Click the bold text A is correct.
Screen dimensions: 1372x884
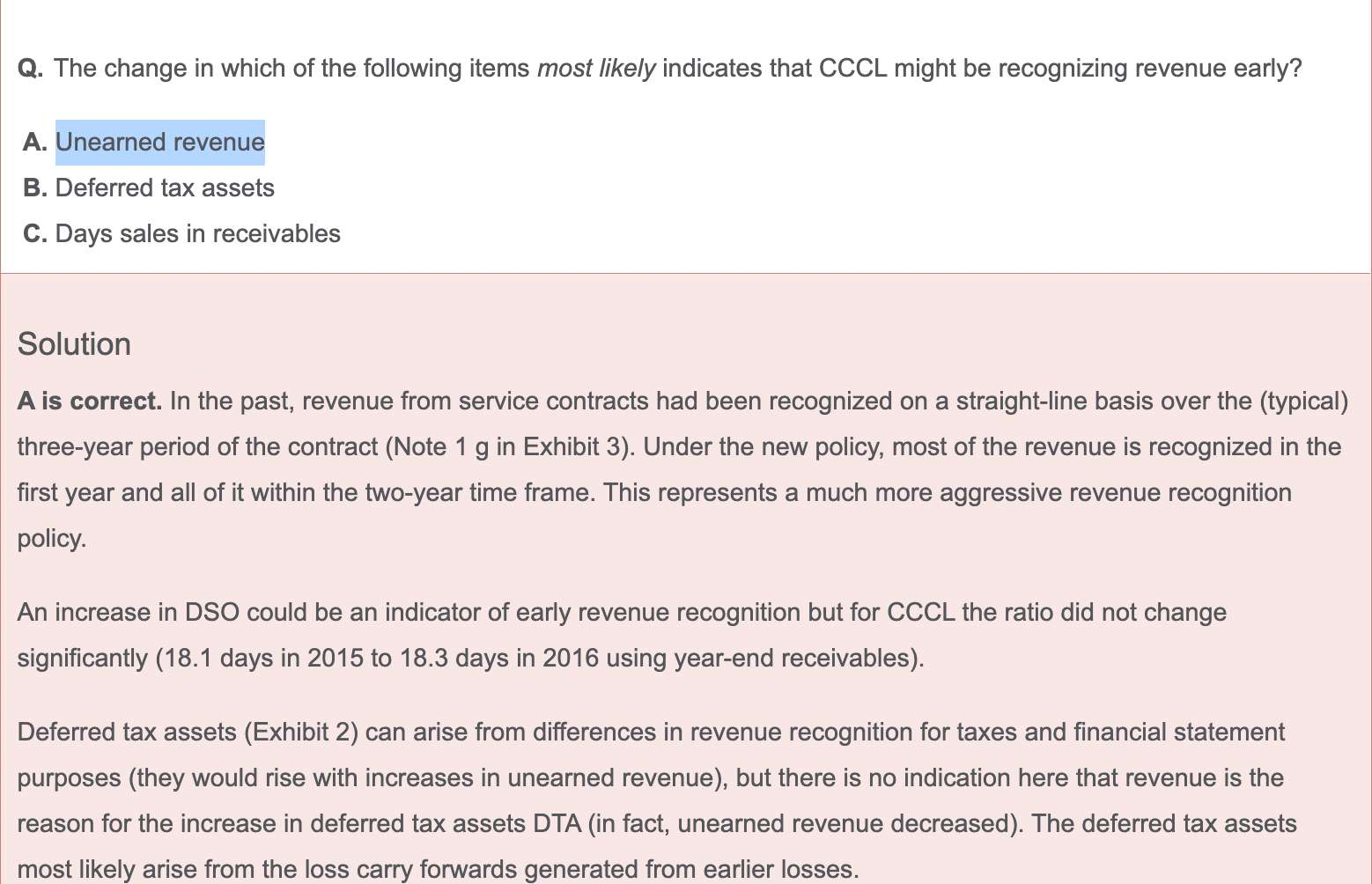click(90, 401)
